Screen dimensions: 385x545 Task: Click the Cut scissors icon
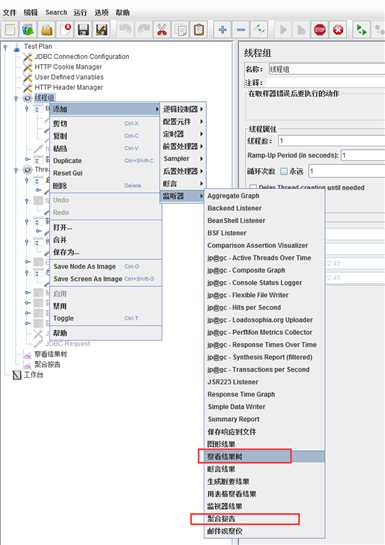(x=162, y=30)
